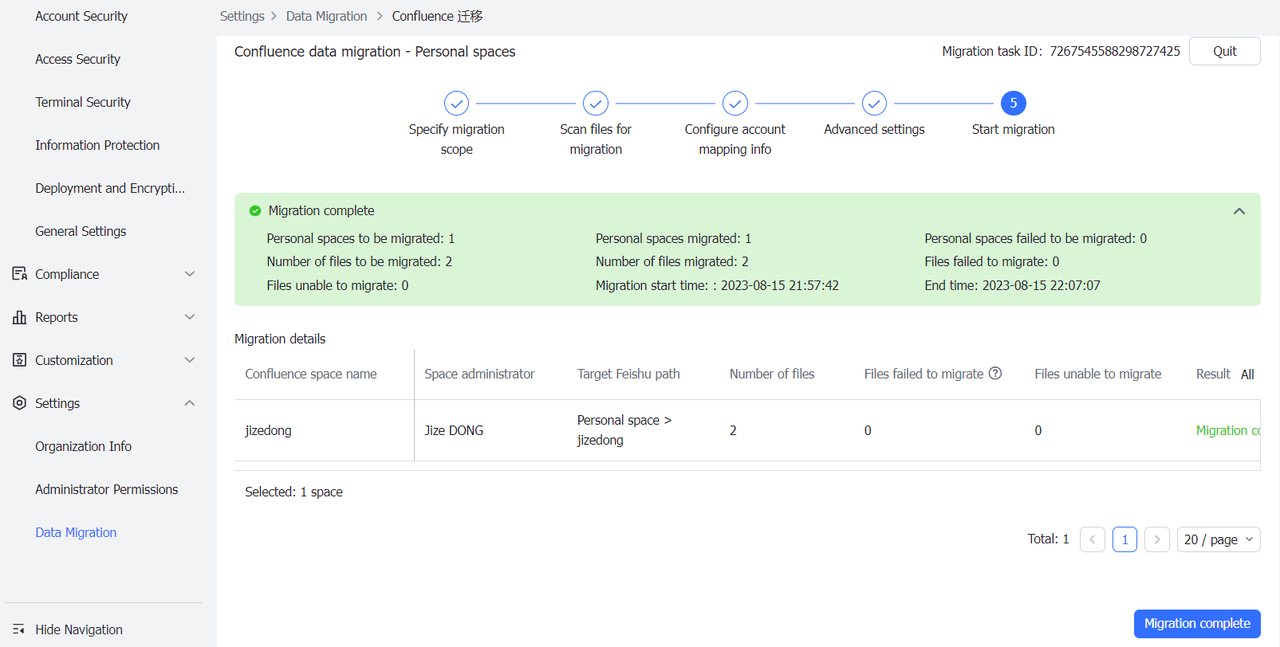
Task: Click the Personal space > jizedong path cell
Action: tap(624, 430)
